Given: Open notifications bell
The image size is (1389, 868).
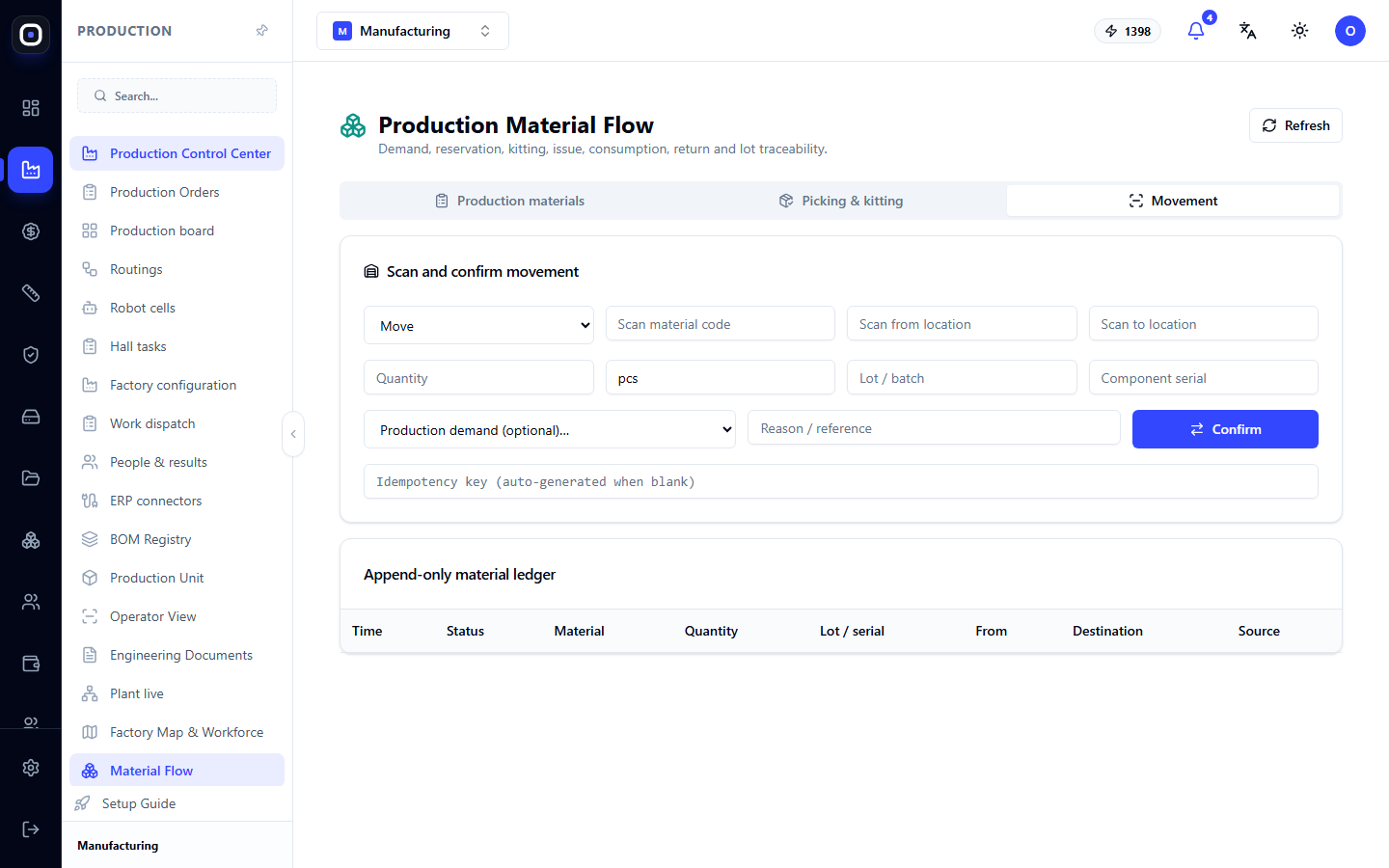Looking at the screenshot, I should point(1196,31).
